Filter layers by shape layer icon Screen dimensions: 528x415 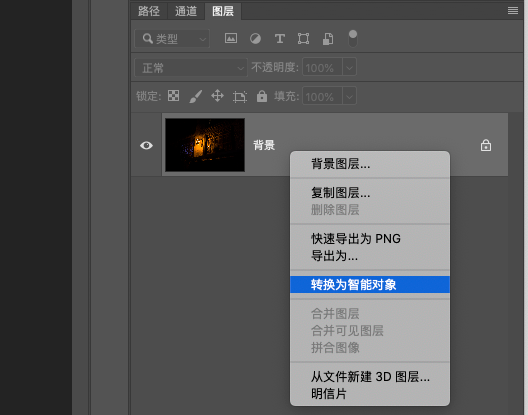coord(303,39)
